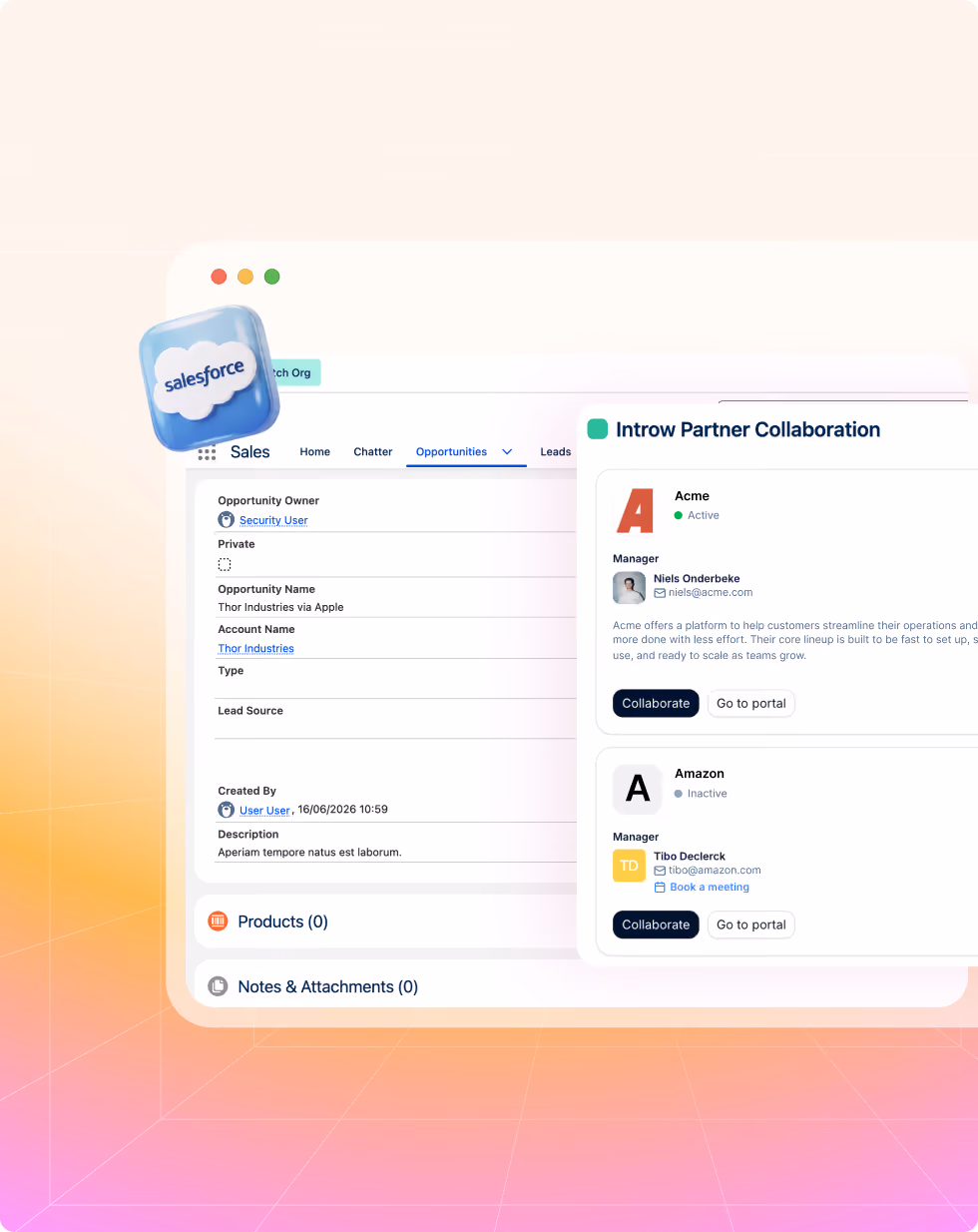This screenshot has height=1232, width=978.
Task: Click the 'Sales' app name
Action: click(249, 452)
